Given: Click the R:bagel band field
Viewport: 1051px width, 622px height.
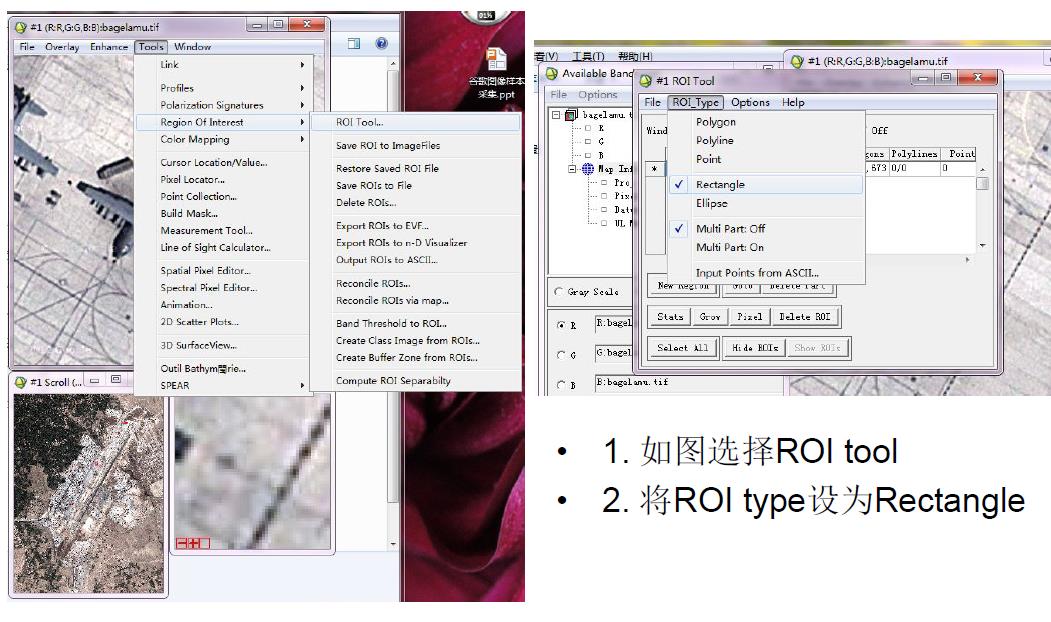Looking at the screenshot, I should pos(613,323).
